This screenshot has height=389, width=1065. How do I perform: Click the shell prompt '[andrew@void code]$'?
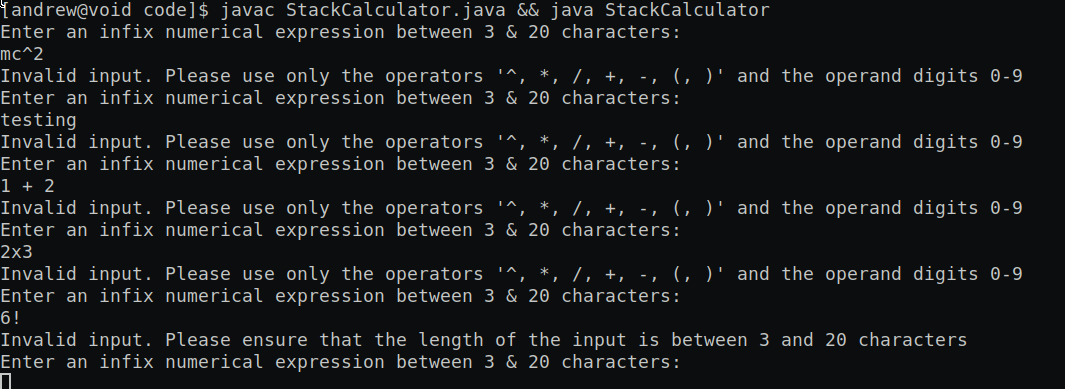click(105, 10)
